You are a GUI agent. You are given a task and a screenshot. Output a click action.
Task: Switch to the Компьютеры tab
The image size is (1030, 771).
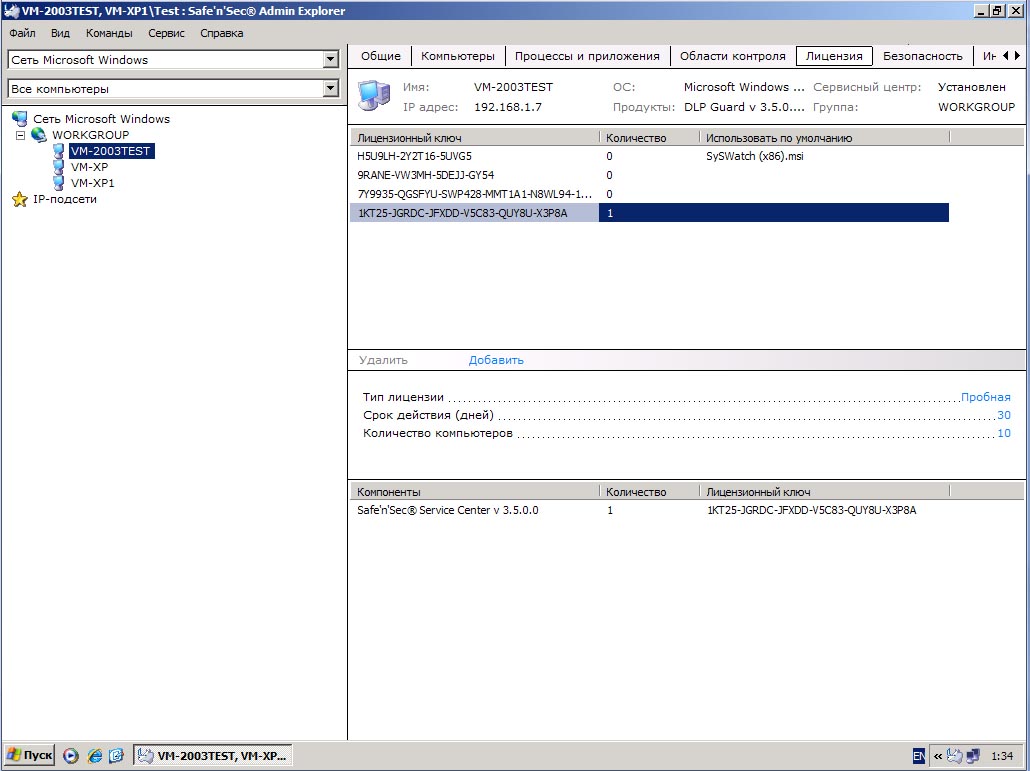coord(458,56)
